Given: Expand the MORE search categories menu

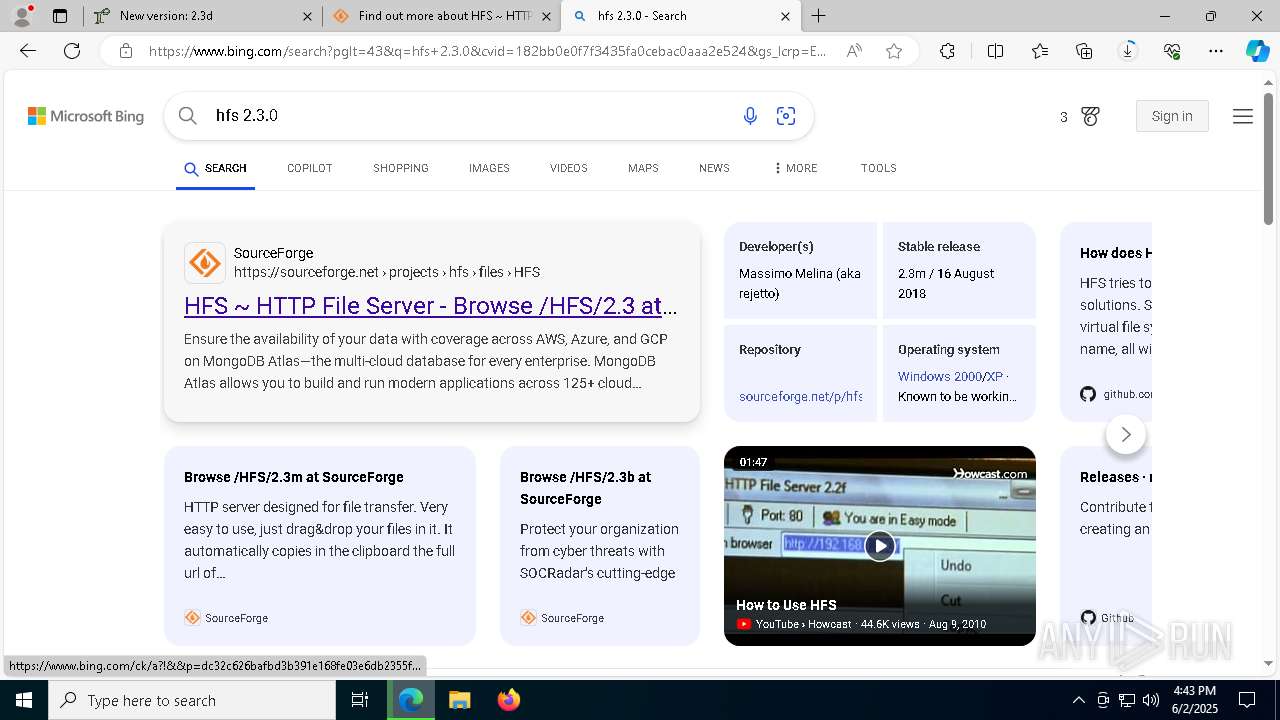Looking at the screenshot, I should pyautogui.click(x=795, y=168).
